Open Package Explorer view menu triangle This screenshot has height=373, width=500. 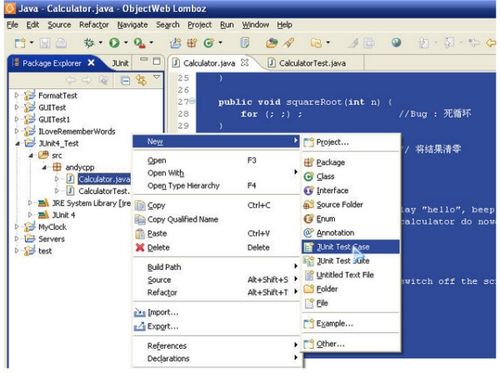(156, 78)
